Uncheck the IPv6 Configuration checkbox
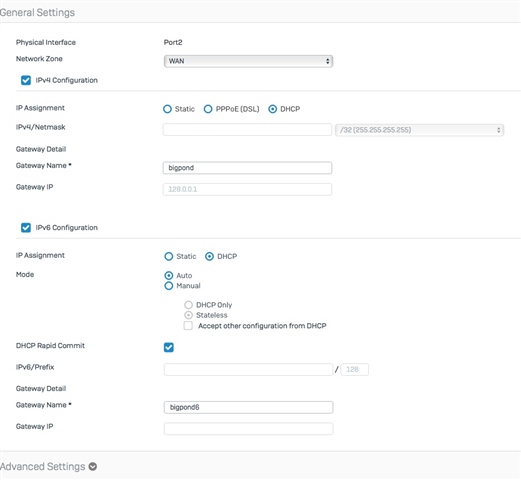 tap(26, 228)
